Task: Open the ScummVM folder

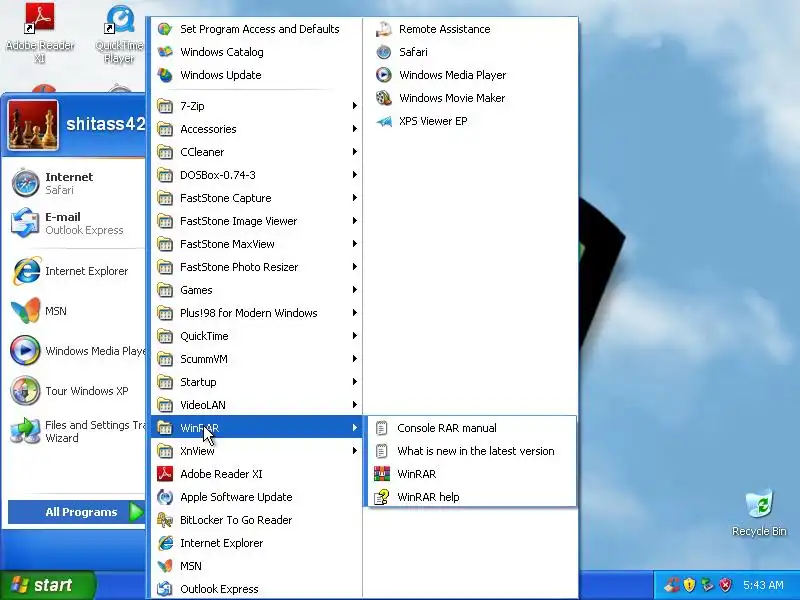Action: point(256,359)
